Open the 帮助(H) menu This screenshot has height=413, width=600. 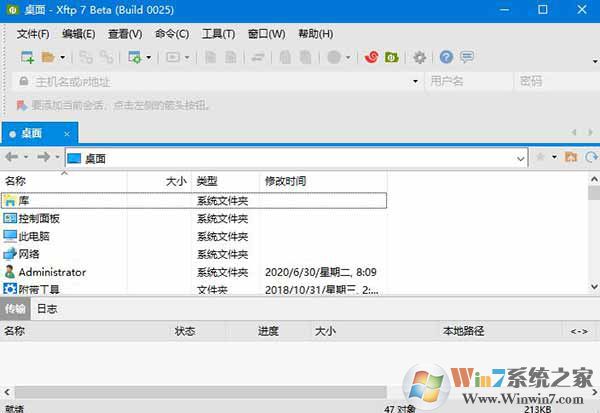tap(315, 34)
